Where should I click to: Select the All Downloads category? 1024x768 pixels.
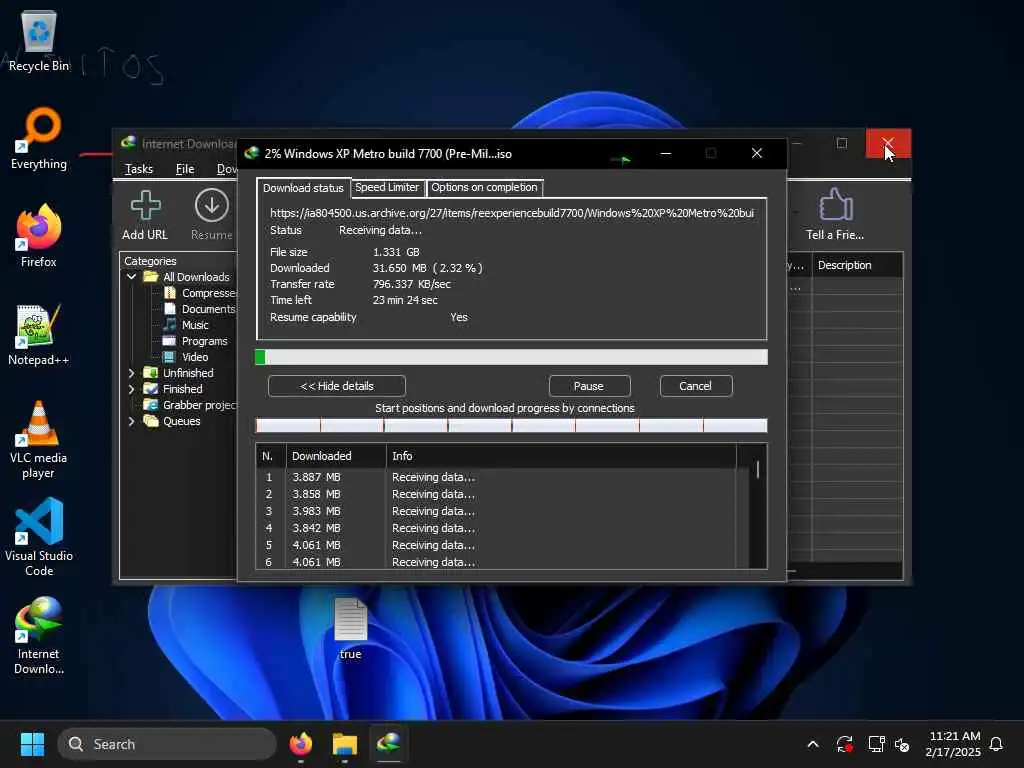[196, 277]
